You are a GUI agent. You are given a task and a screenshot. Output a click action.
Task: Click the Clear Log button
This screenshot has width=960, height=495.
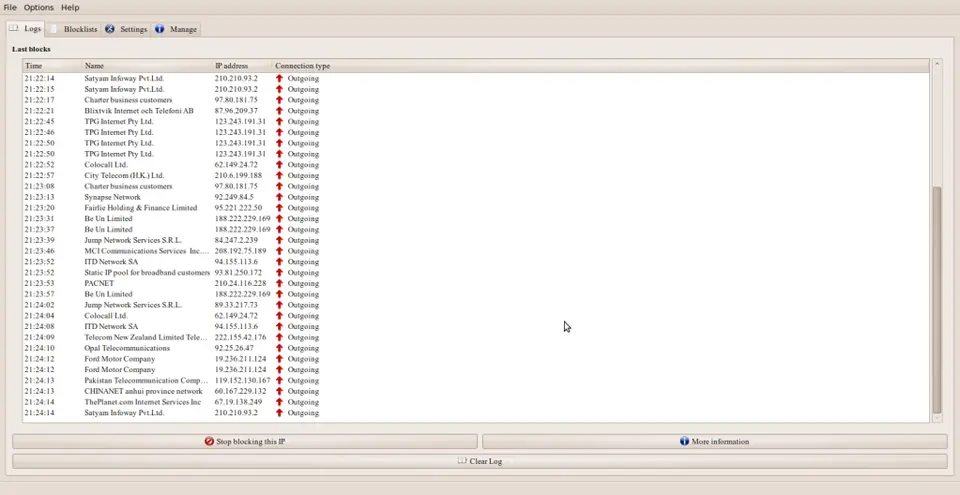point(479,461)
